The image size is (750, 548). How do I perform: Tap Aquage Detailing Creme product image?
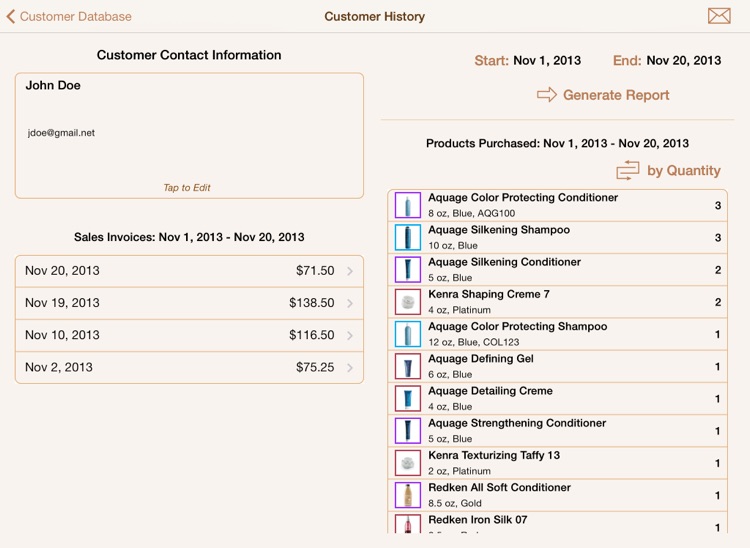(x=408, y=398)
